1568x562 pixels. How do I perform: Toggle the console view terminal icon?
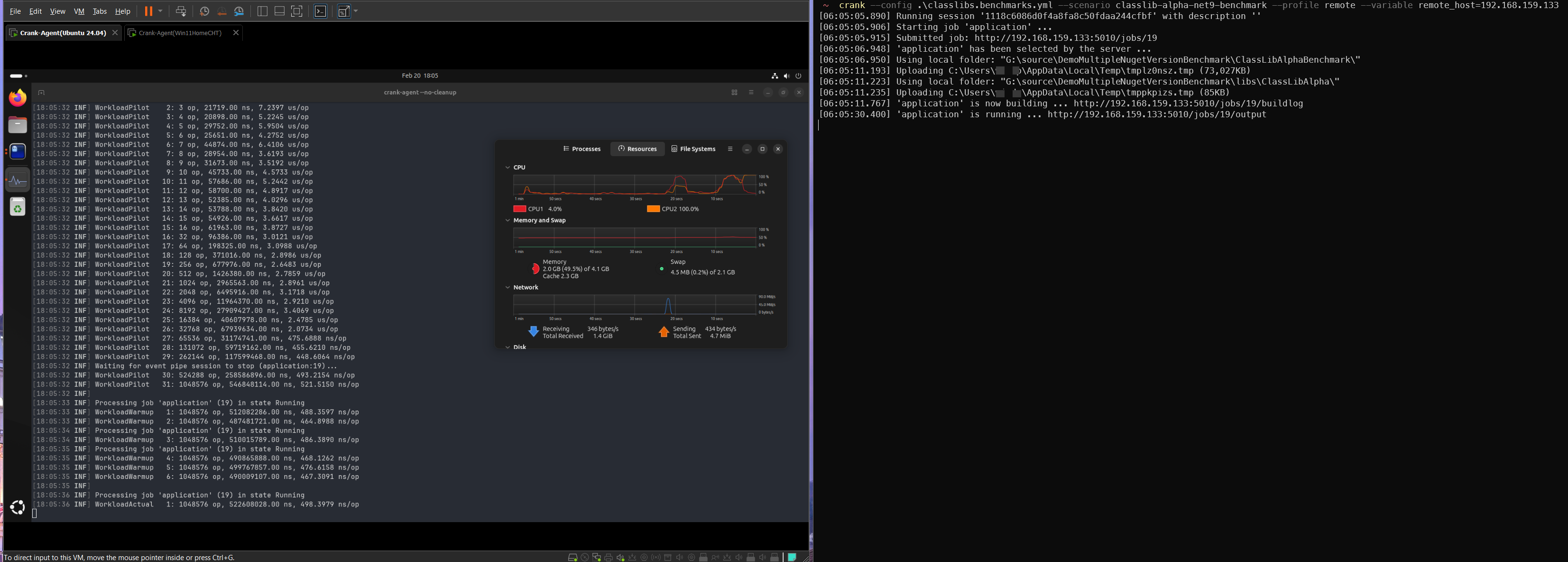[320, 11]
